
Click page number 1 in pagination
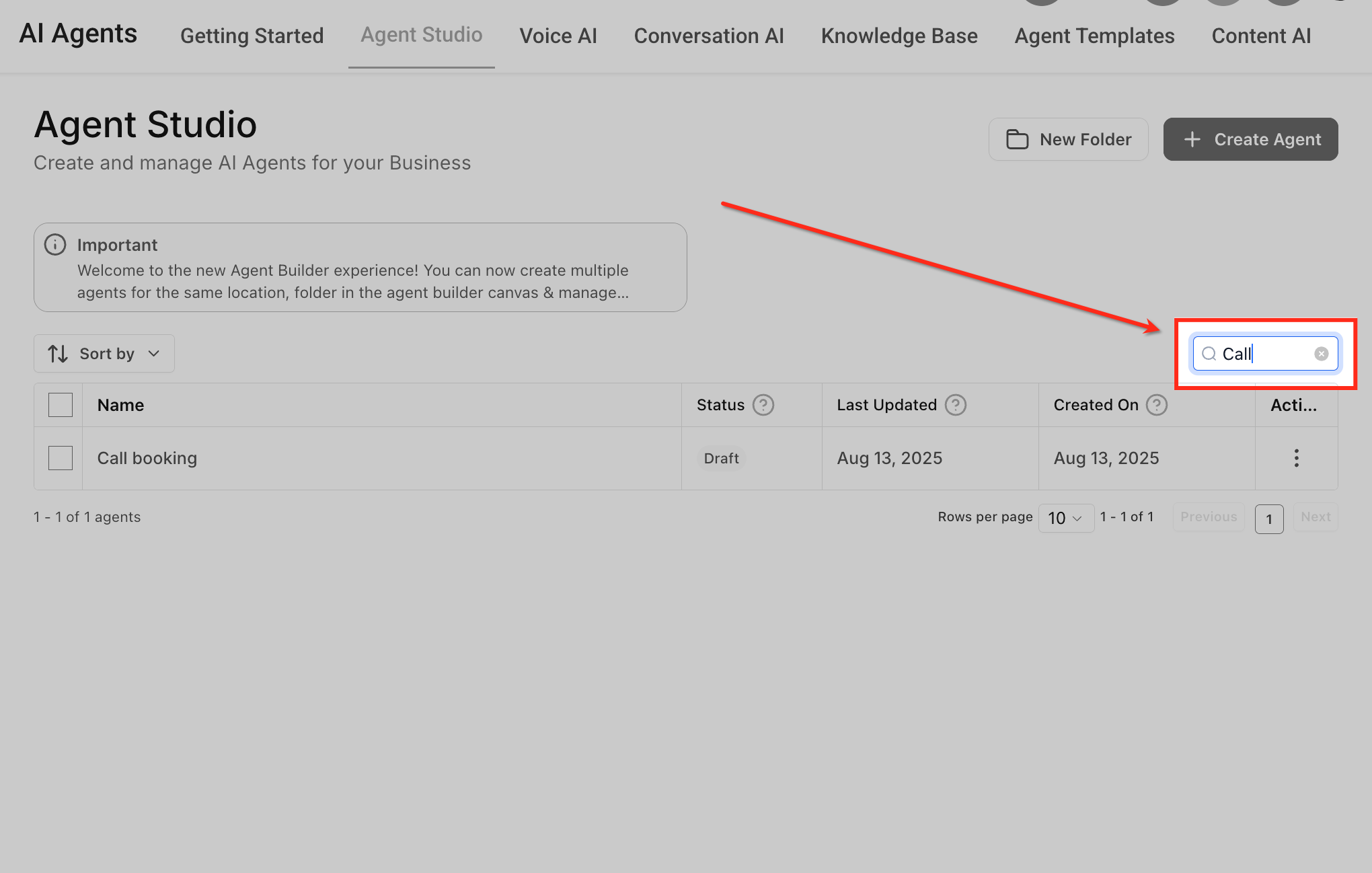[1268, 519]
